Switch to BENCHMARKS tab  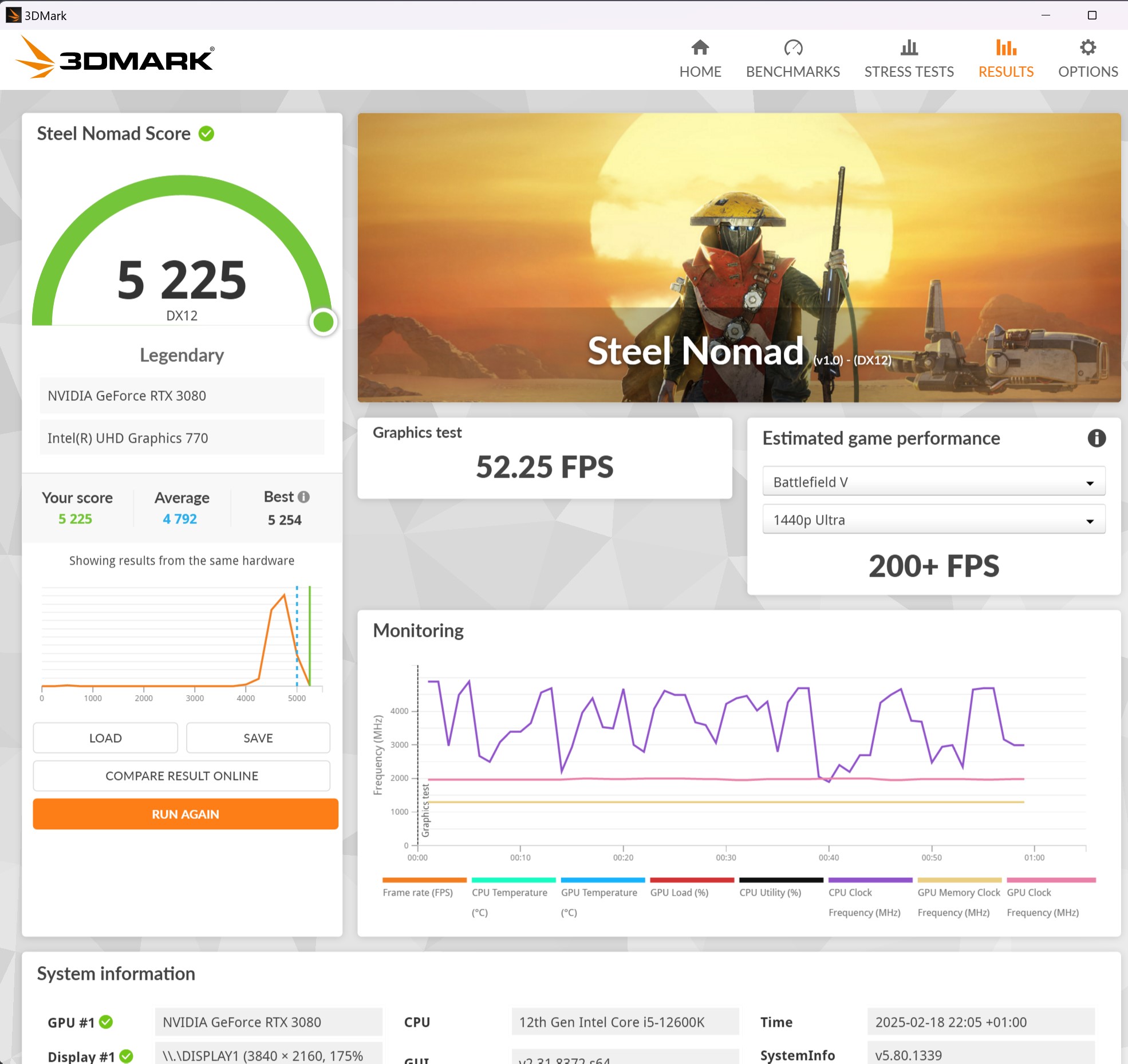792,72
